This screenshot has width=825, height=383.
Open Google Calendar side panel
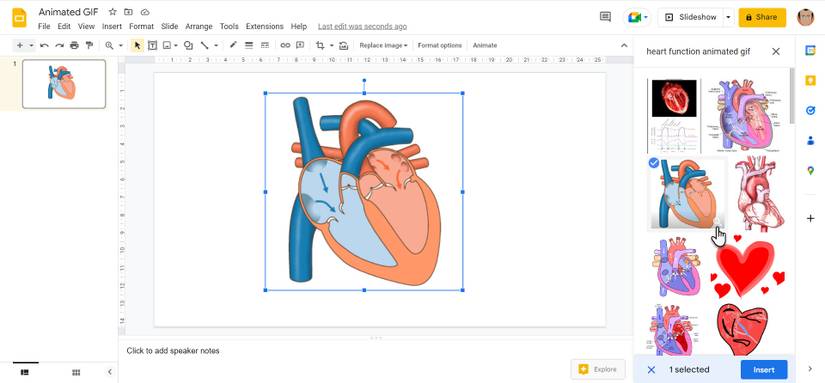tap(810, 50)
